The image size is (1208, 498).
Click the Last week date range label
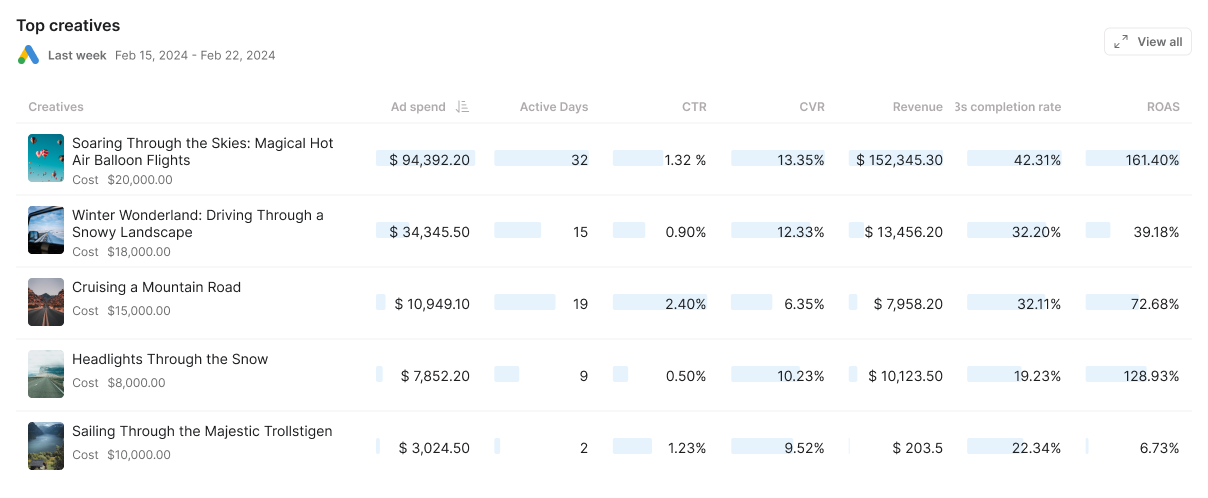coord(77,55)
